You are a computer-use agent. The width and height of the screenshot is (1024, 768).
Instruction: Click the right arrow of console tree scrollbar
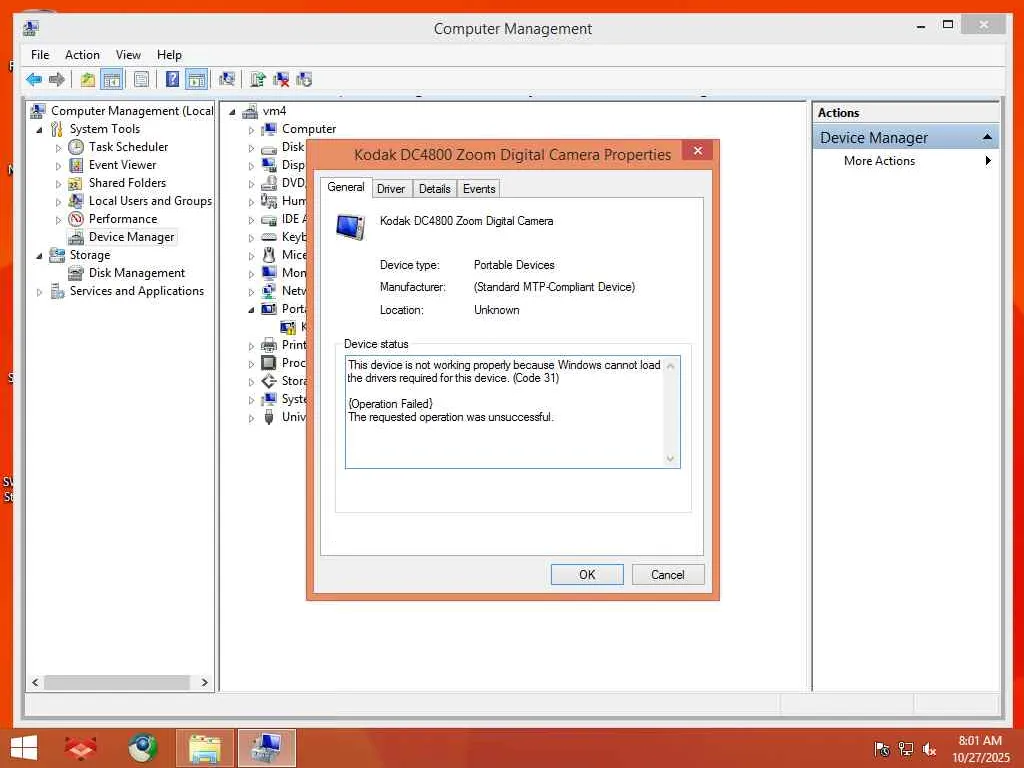[204, 682]
